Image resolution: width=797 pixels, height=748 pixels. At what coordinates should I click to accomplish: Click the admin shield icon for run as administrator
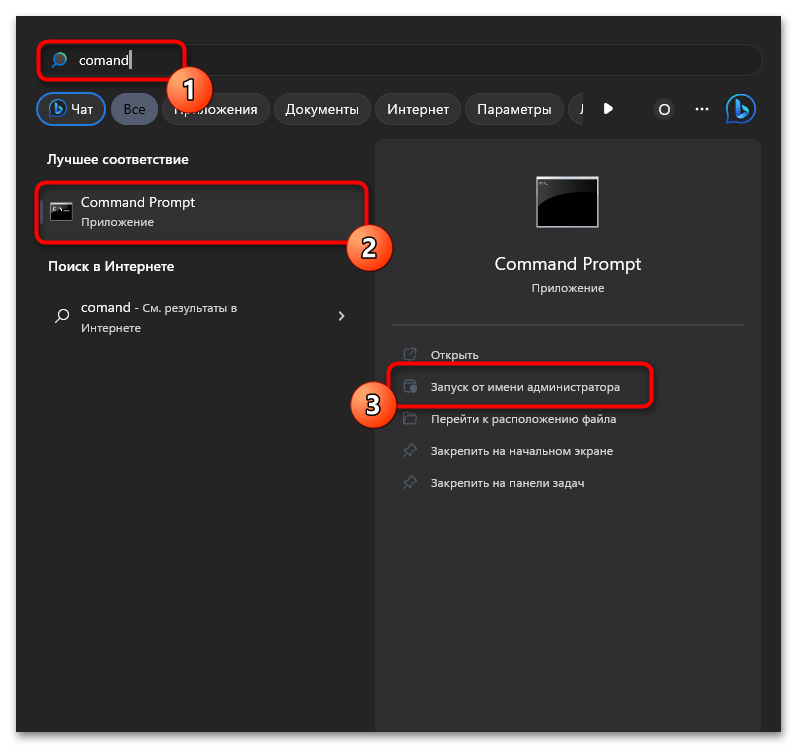point(410,386)
